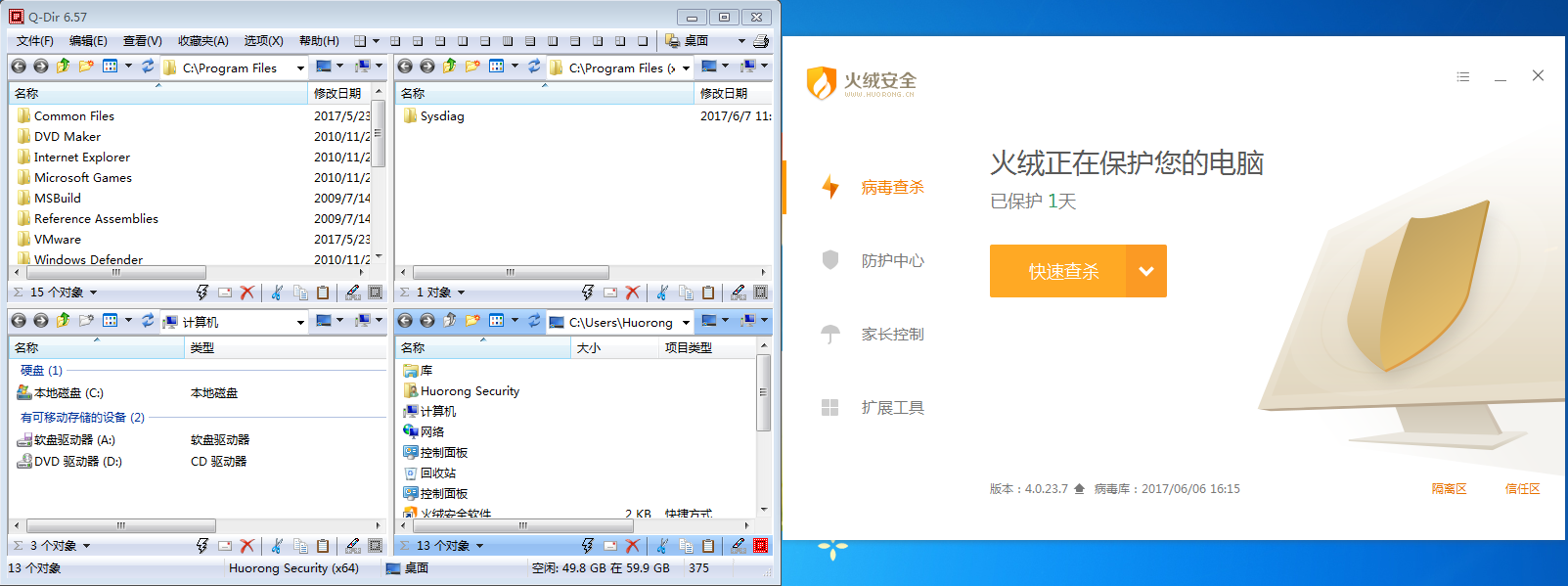The image size is (1568, 586).
Task: Open the 快速查杀 dropdown arrow
Action: (1146, 271)
